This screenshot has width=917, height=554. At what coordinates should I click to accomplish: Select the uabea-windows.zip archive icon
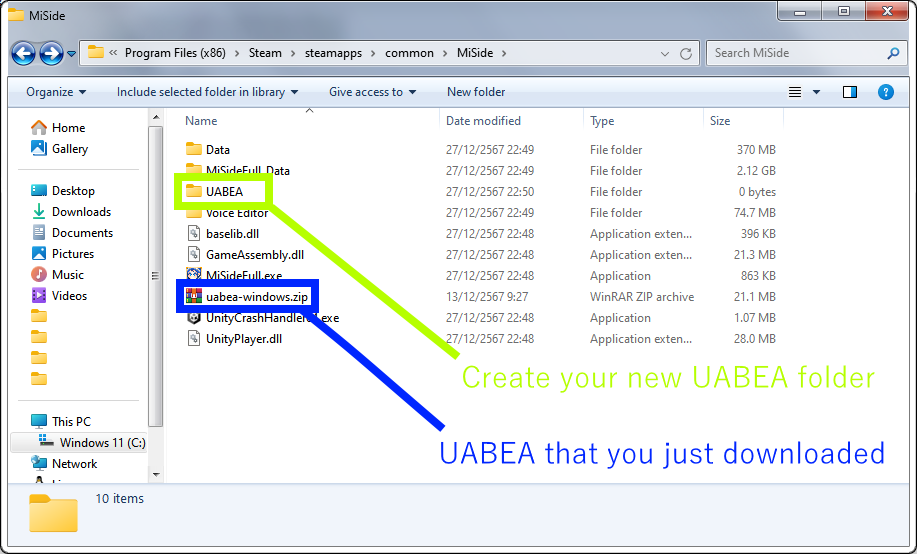click(194, 296)
